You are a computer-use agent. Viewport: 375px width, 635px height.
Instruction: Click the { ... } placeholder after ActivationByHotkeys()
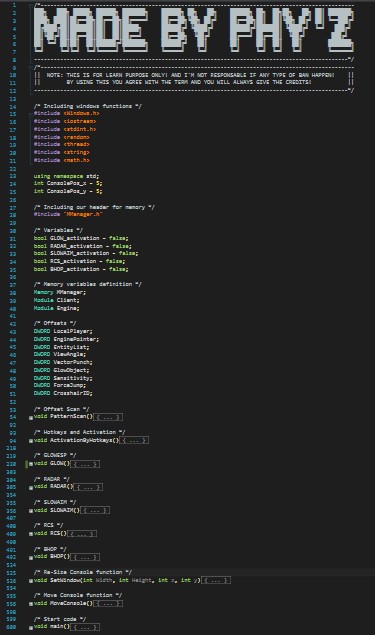[x=134, y=440]
